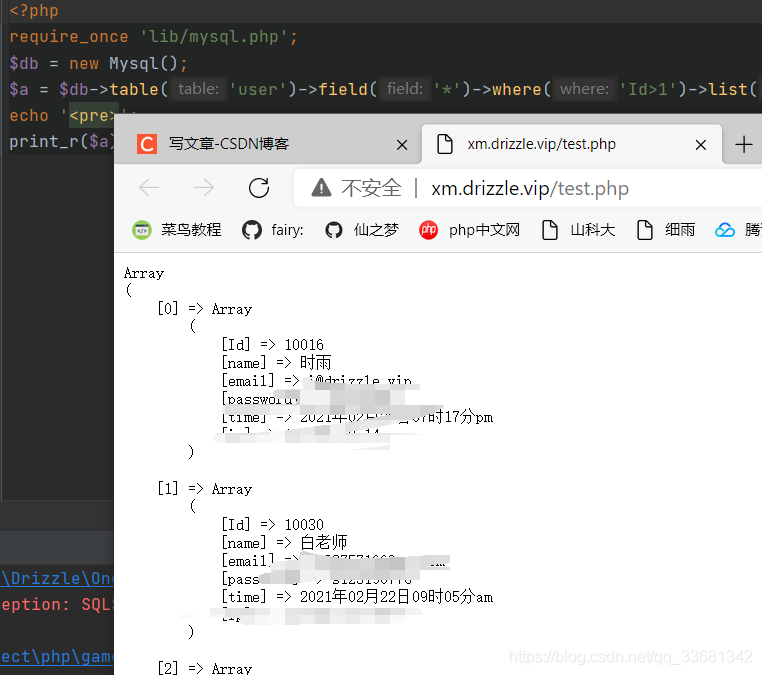Screen dimensions: 762x675
Task: Click the [name] => 时雨 line
Action: (276, 363)
